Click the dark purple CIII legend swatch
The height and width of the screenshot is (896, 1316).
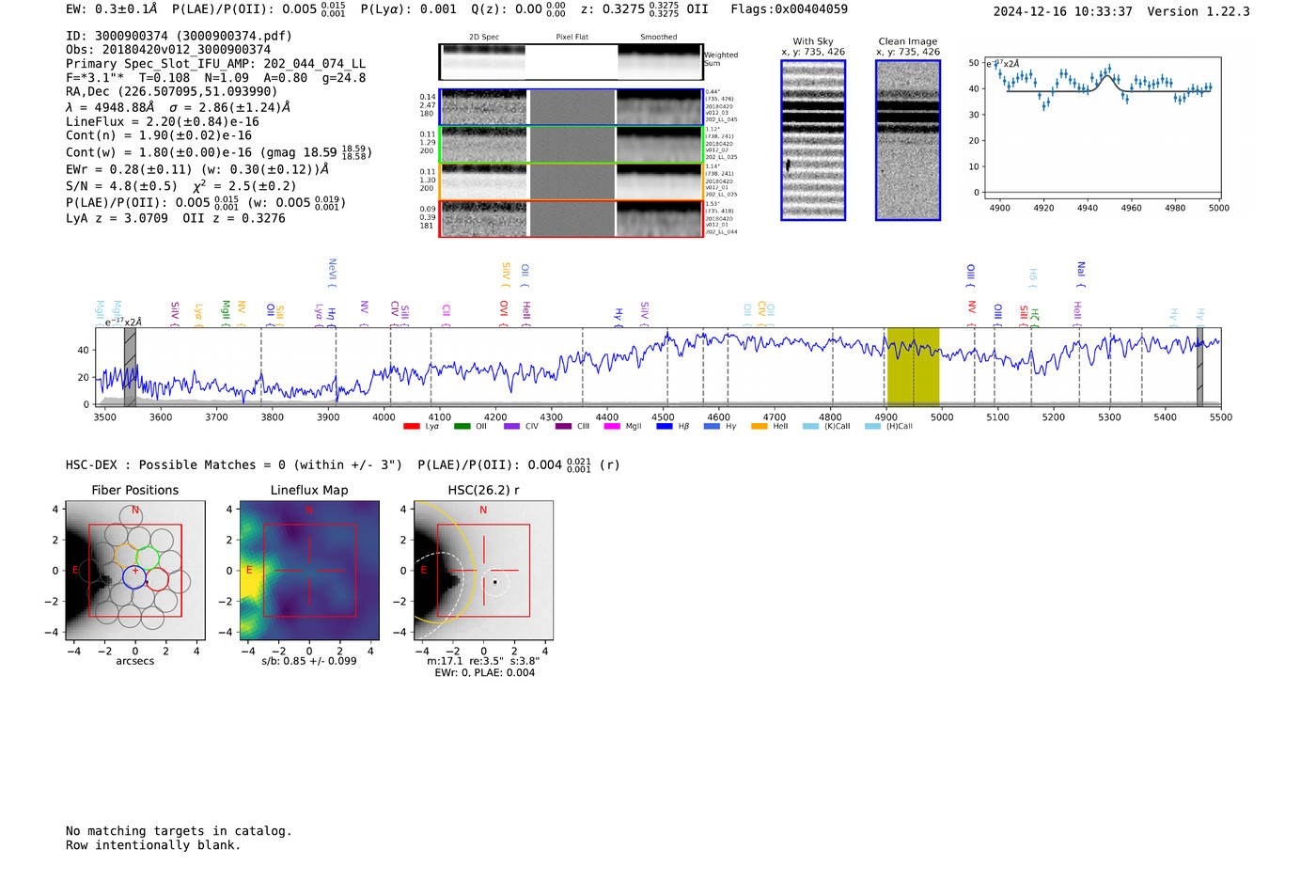(562, 427)
